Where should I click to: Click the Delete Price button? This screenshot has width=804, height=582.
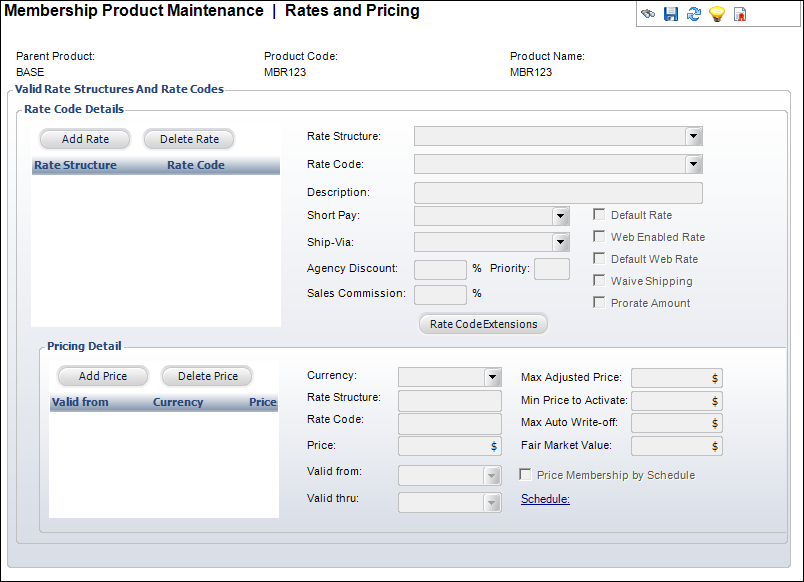click(206, 376)
